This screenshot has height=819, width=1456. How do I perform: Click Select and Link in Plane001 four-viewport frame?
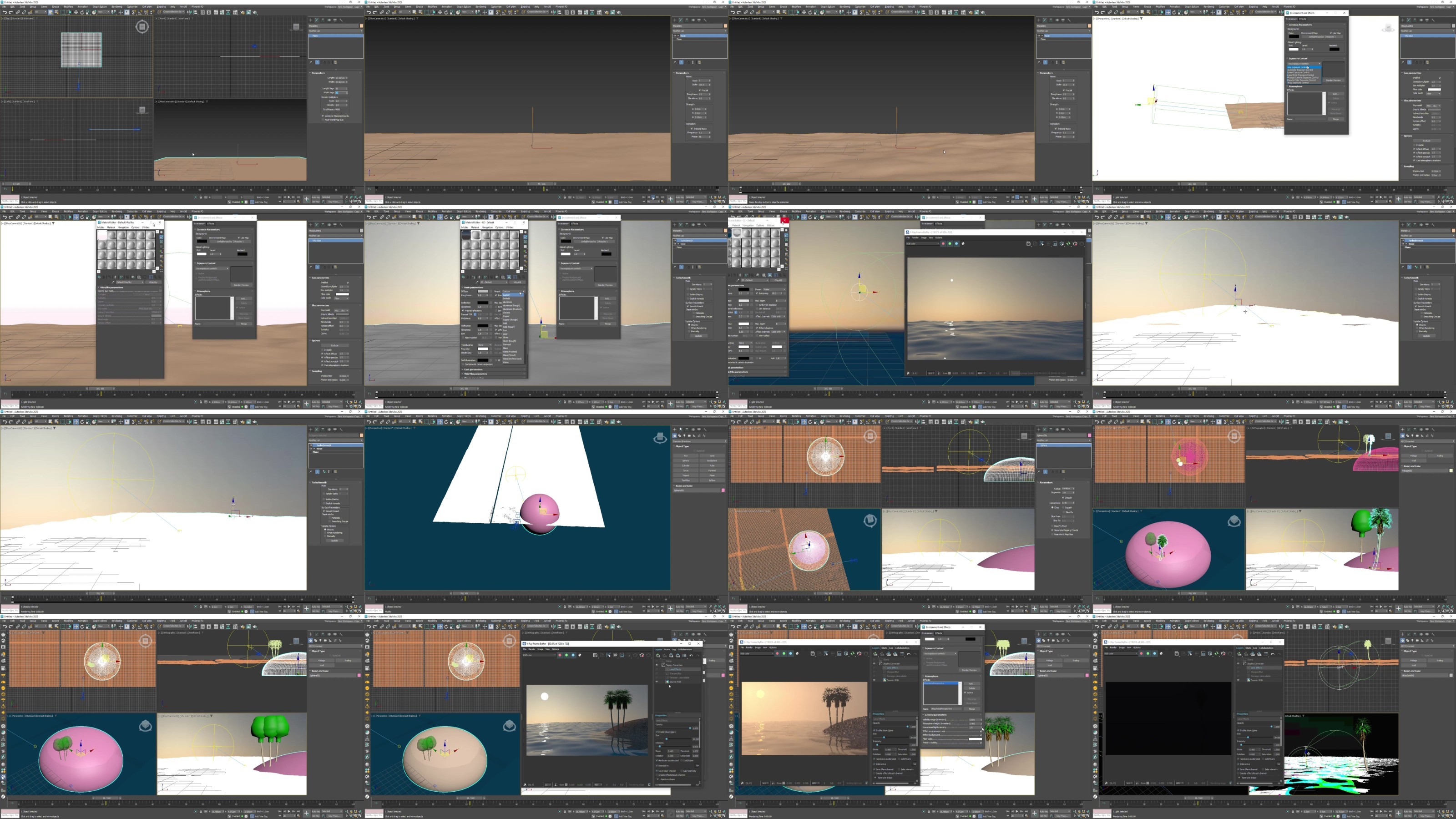pyautogui.click(x=18, y=12)
